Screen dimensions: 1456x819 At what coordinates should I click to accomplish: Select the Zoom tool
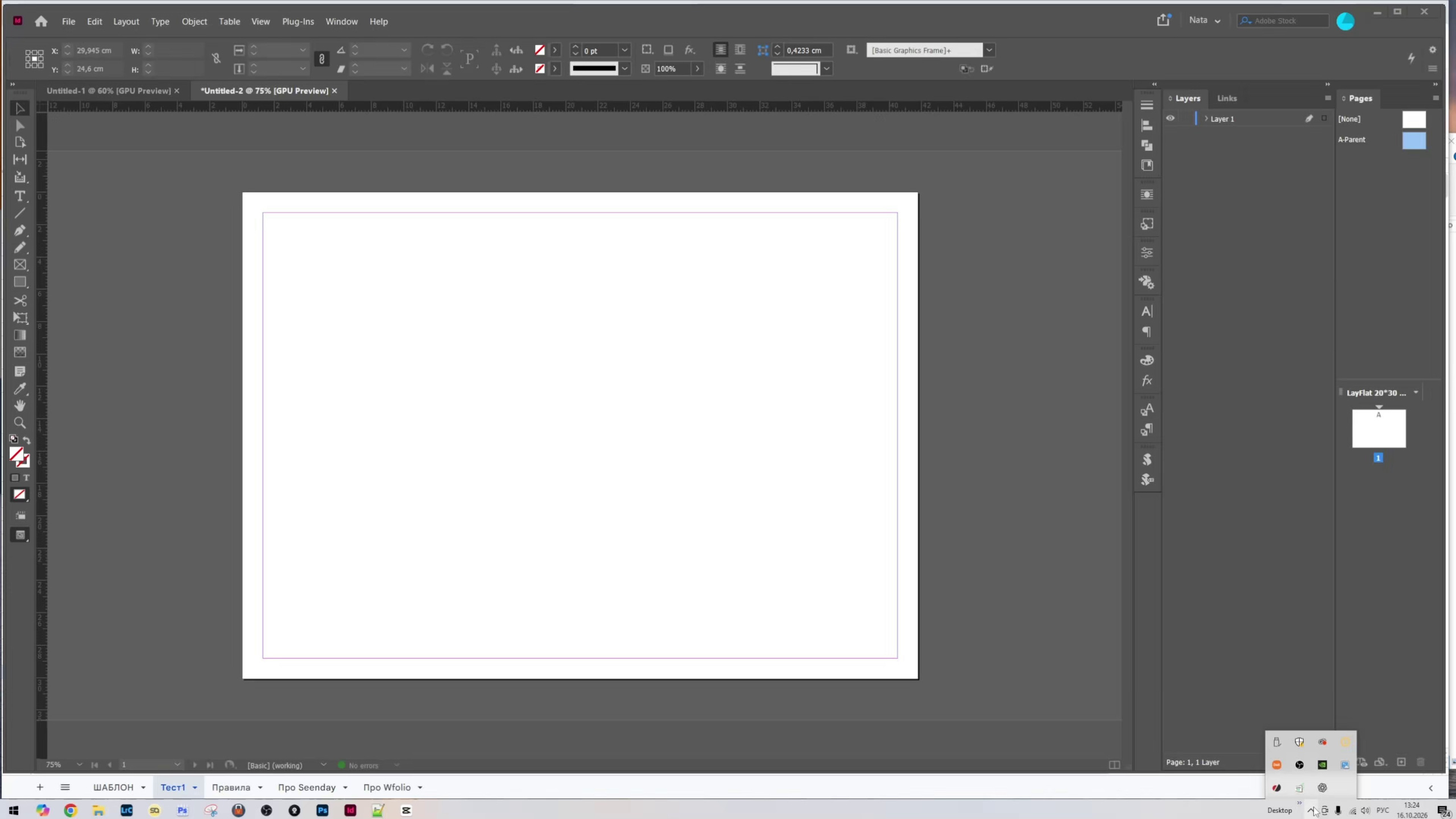point(20,423)
